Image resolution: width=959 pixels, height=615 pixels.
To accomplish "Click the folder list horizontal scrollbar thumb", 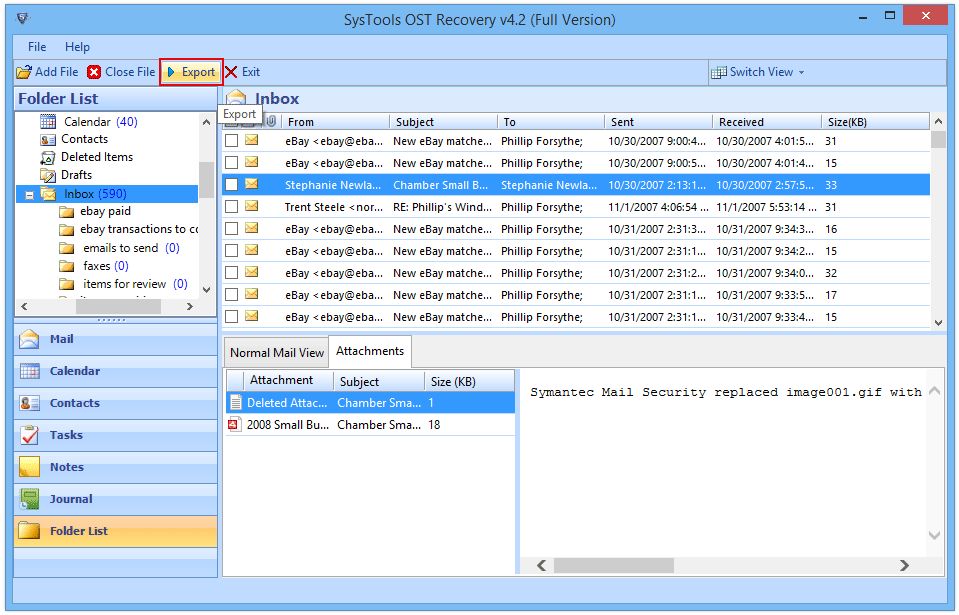I will pyautogui.click(x=118, y=306).
